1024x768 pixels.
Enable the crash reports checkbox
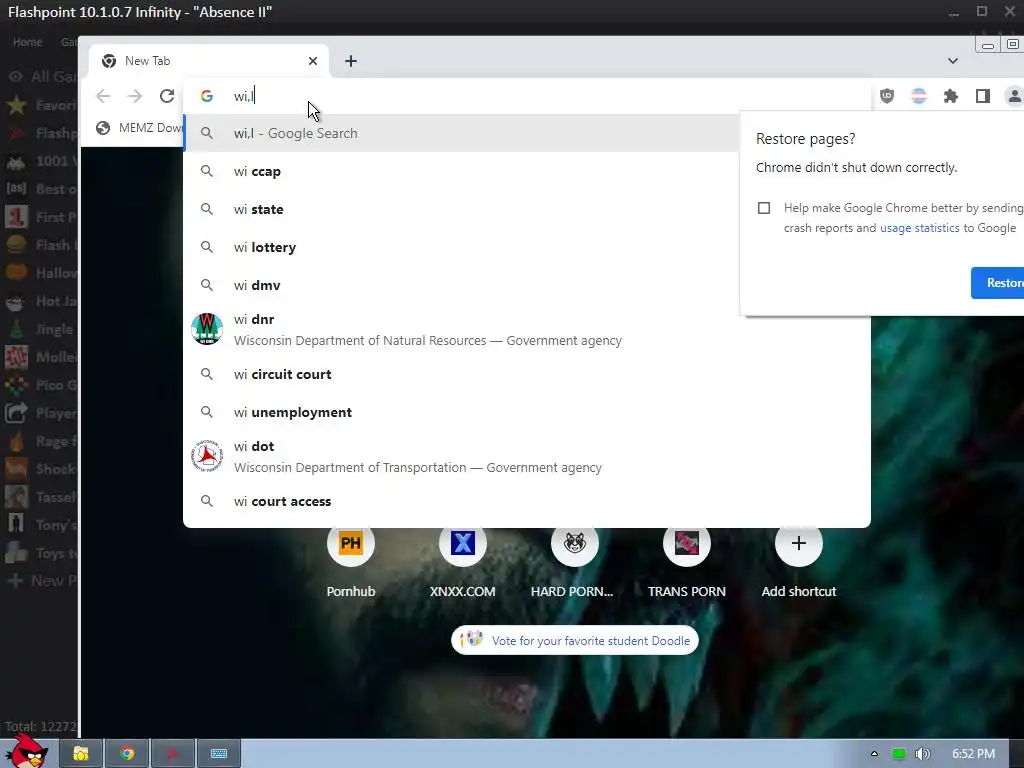[x=764, y=208]
